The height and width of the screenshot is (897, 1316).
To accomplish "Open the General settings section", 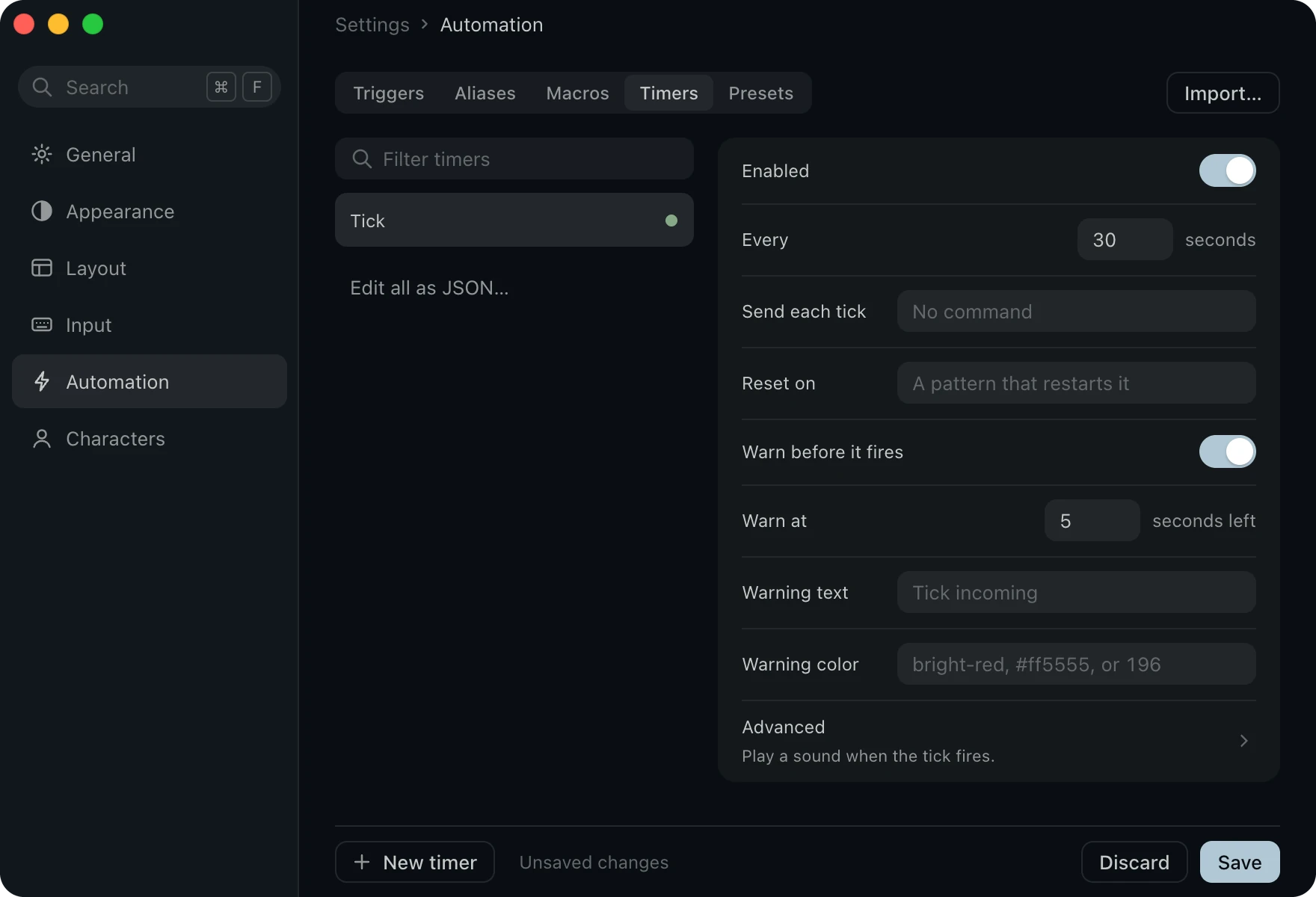I will [150, 155].
